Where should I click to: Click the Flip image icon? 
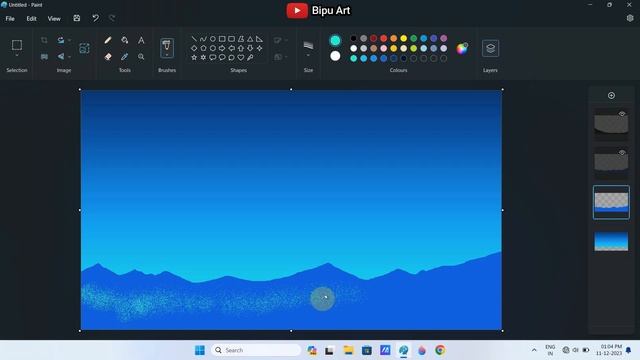point(61,57)
